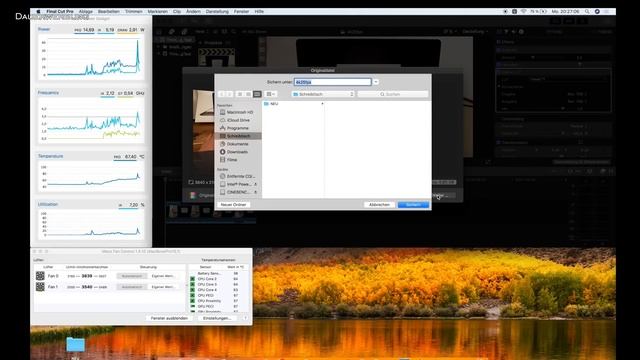The image size is (640, 360).
Task: Select the NEU folder in the file list
Action: pyautogui.click(x=293, y=104)
